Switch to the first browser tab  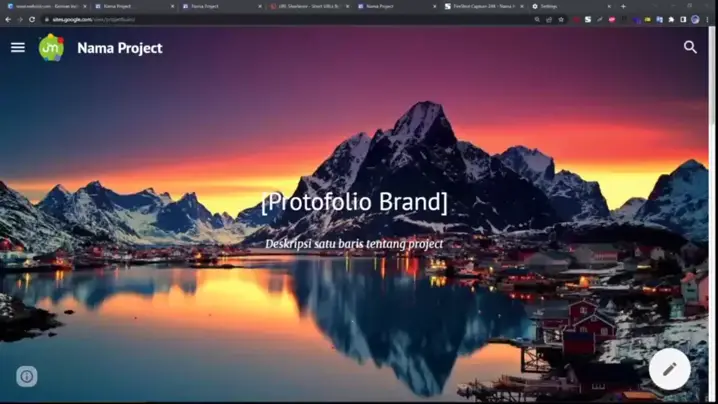40,6
